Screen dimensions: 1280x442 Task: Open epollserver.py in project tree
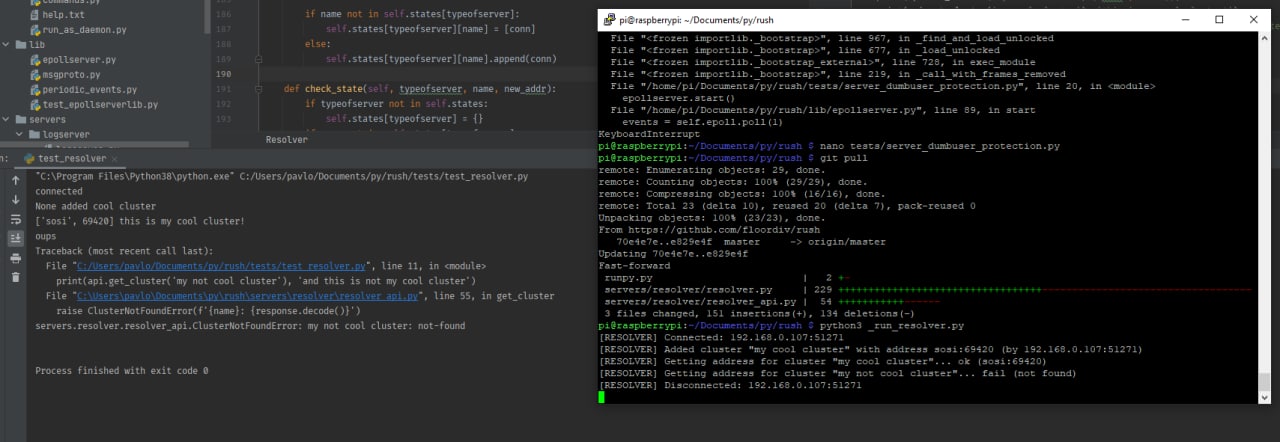click(x=72, y=60)
